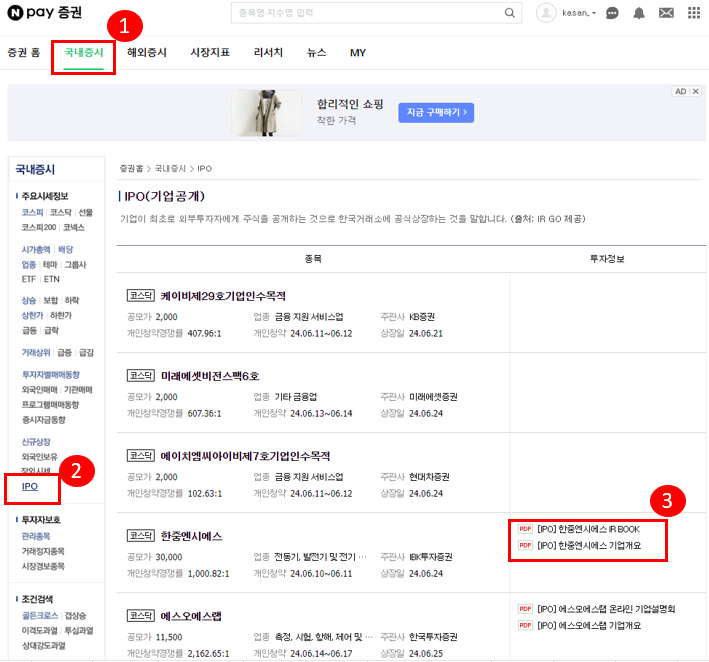Open 시가총액 sidebar link

(x=36, y=250)
